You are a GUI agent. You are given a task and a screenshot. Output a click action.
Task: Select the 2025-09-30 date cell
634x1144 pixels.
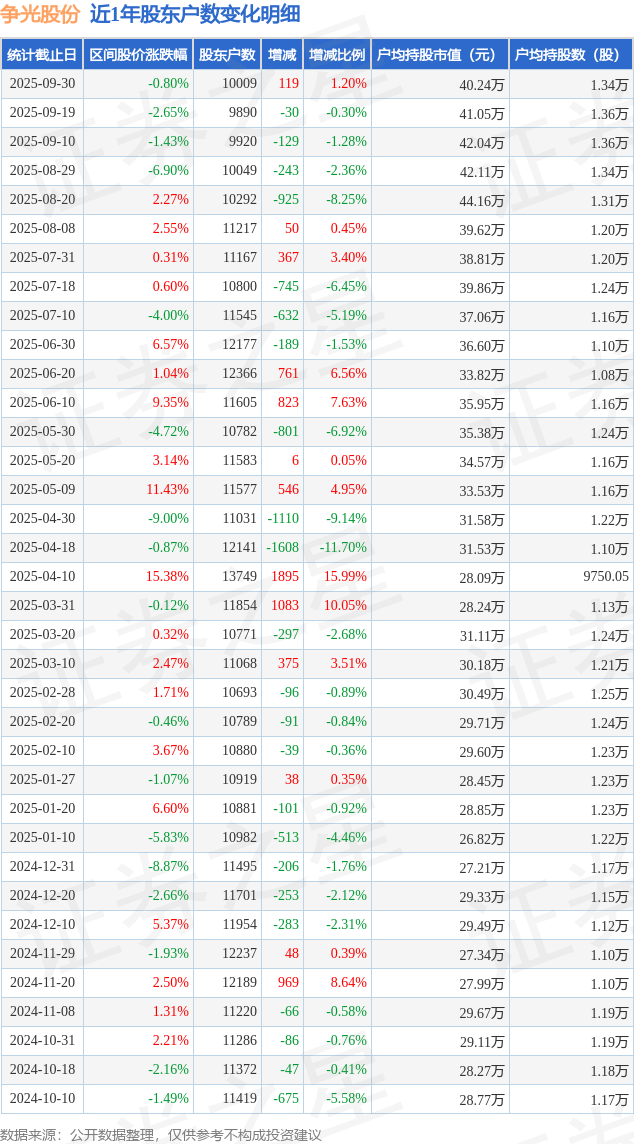[42, 84]
